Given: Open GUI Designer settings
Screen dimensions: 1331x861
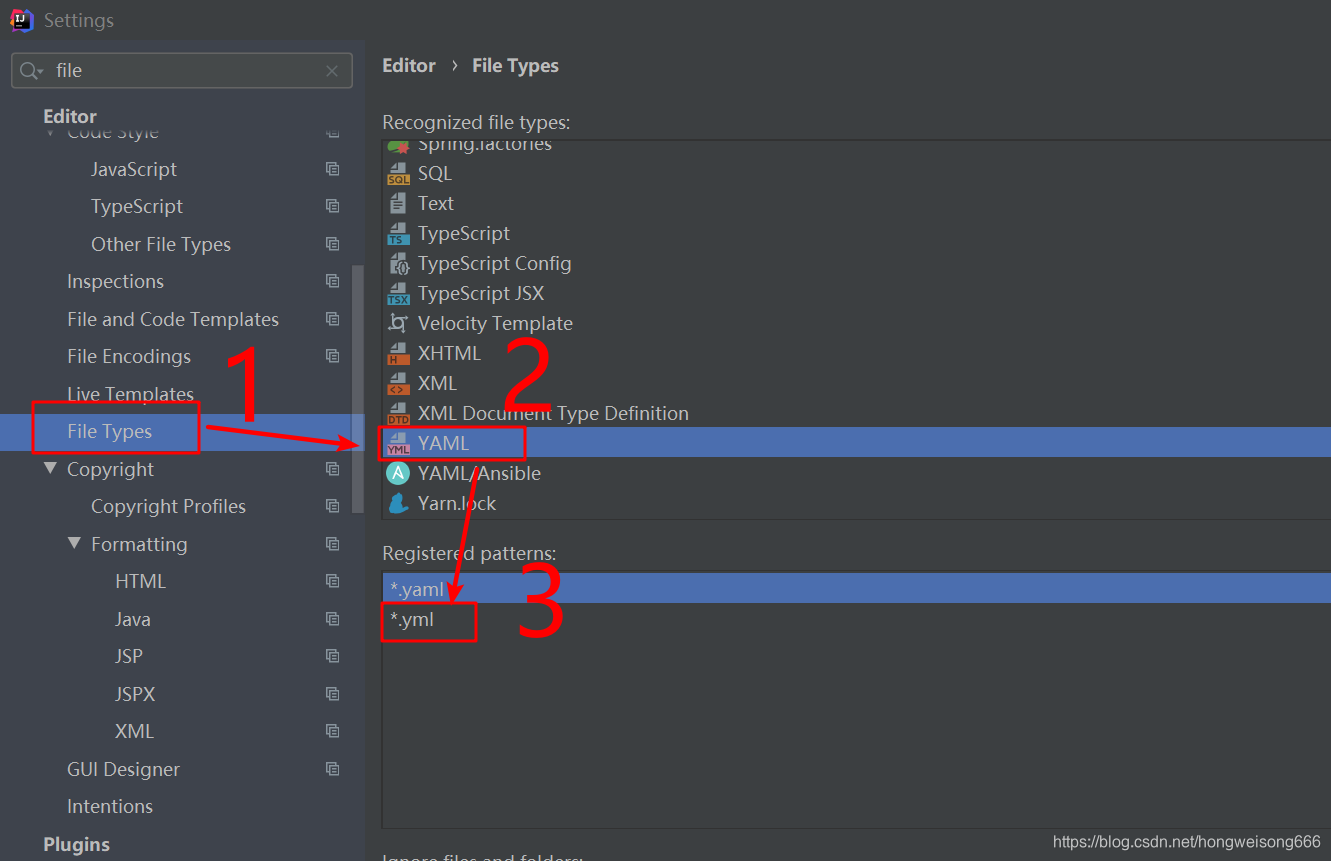Looking at the screenshot, I should pyautogui.click(x=124, y=770).
